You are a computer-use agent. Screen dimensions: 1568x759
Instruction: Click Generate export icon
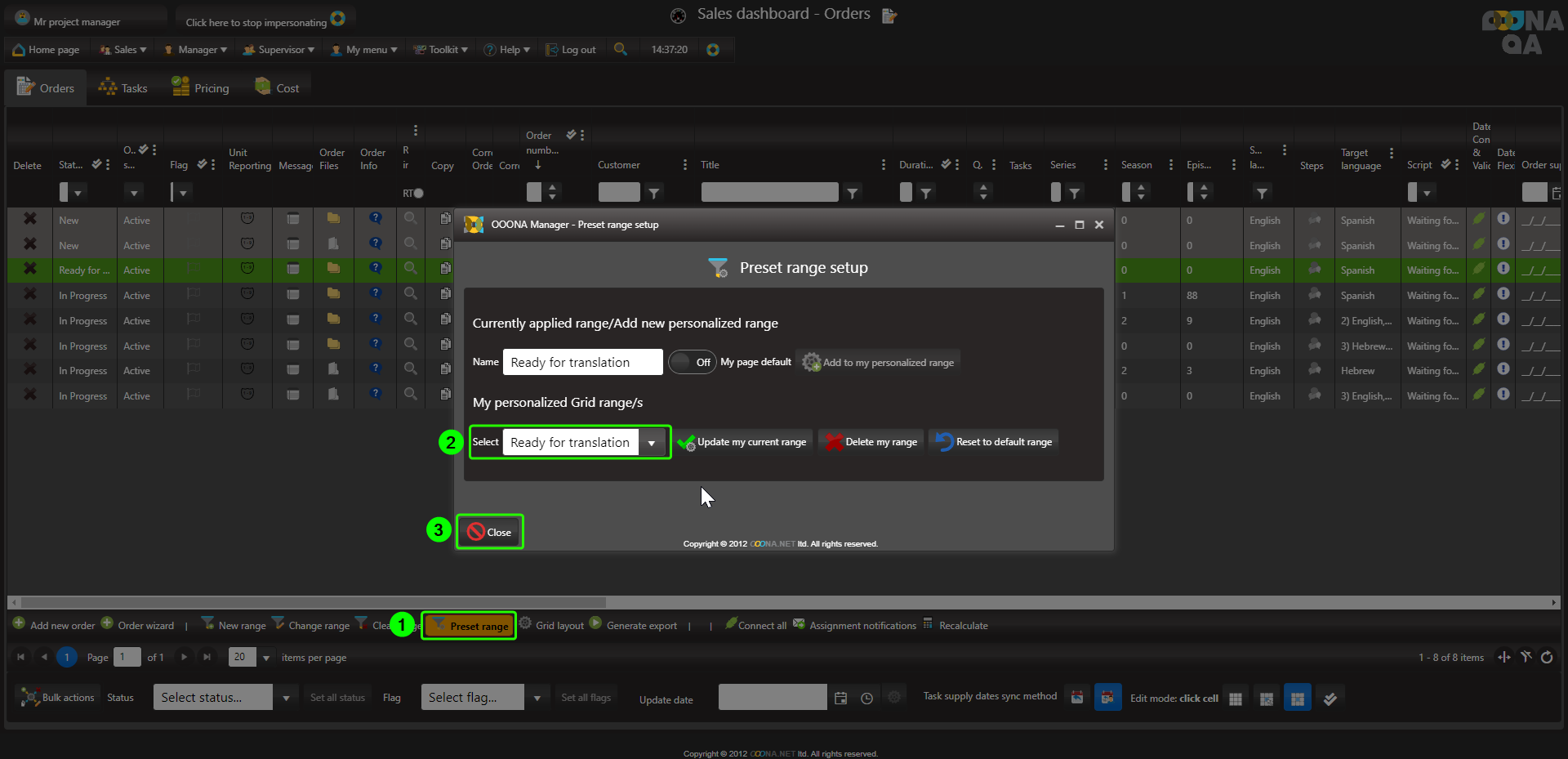tap(596, 623)
